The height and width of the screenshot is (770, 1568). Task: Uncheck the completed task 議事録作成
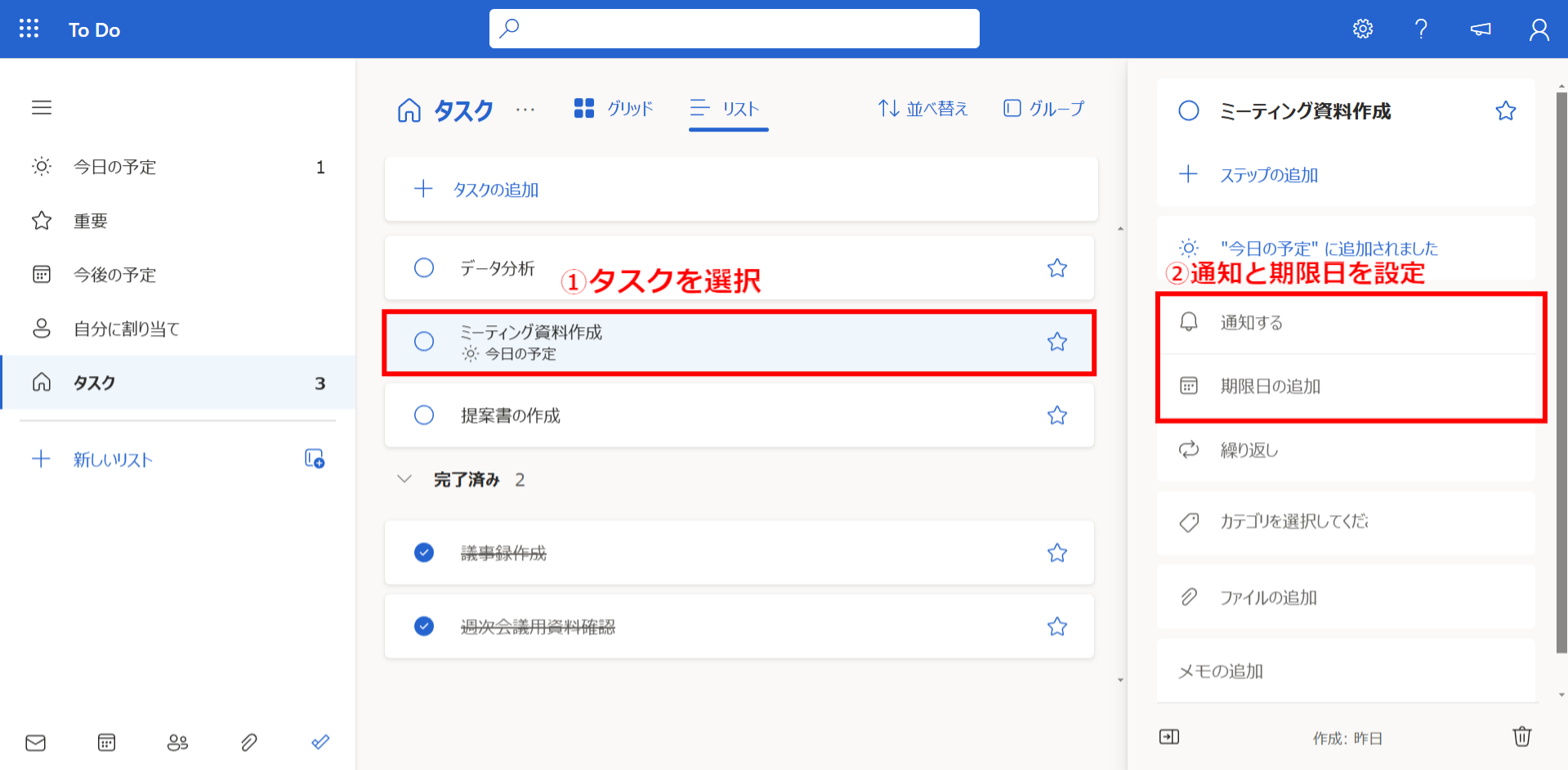coord(424,553)
